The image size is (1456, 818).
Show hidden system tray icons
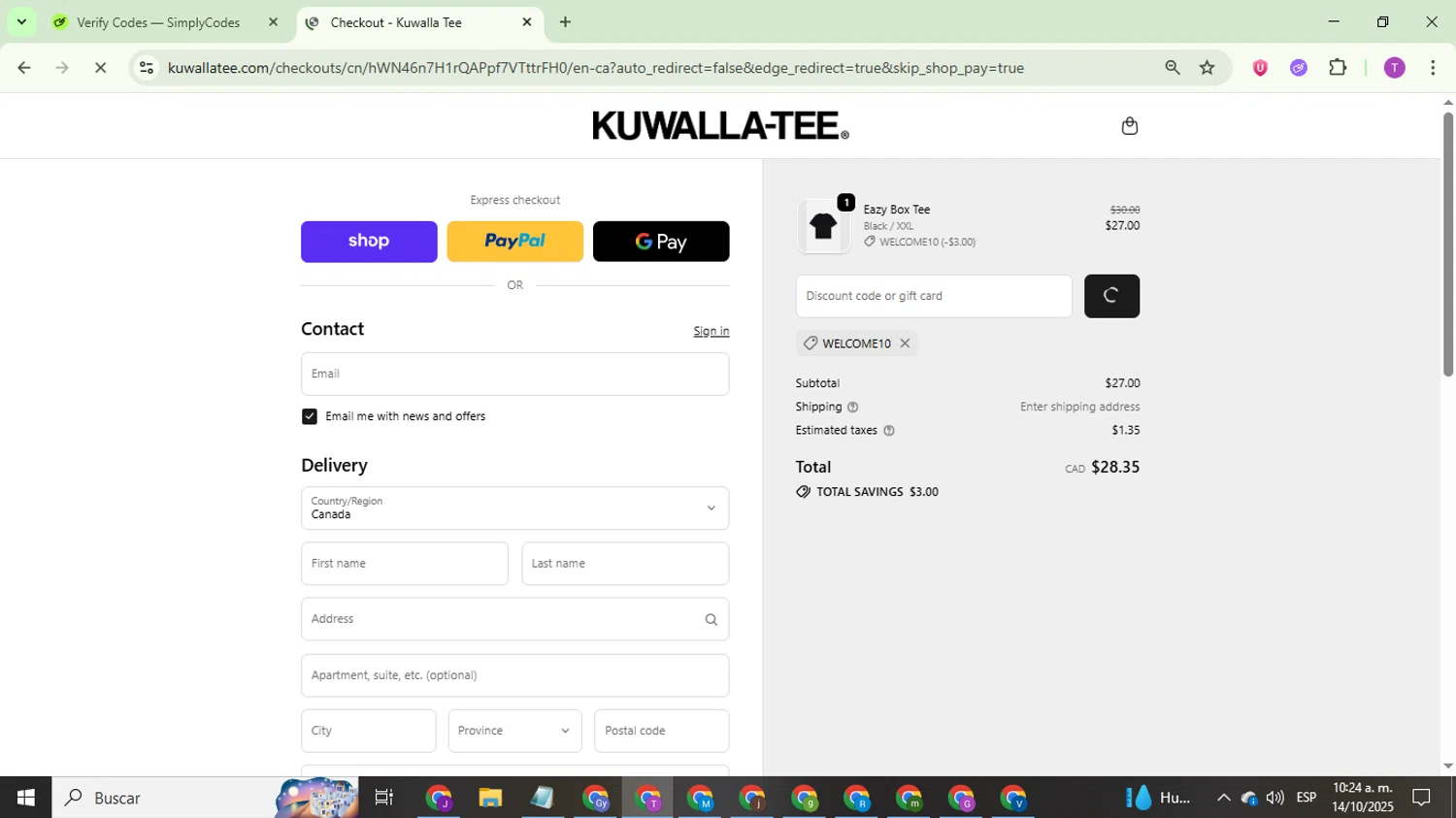pos(1223,798)
